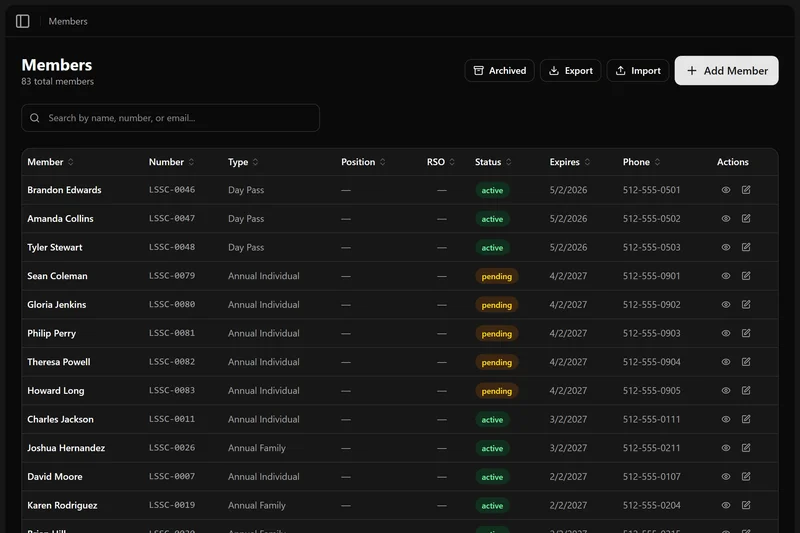This screenshot has height=533, width=800.
Task: Sort table by Status column
Action: point(493,162)
